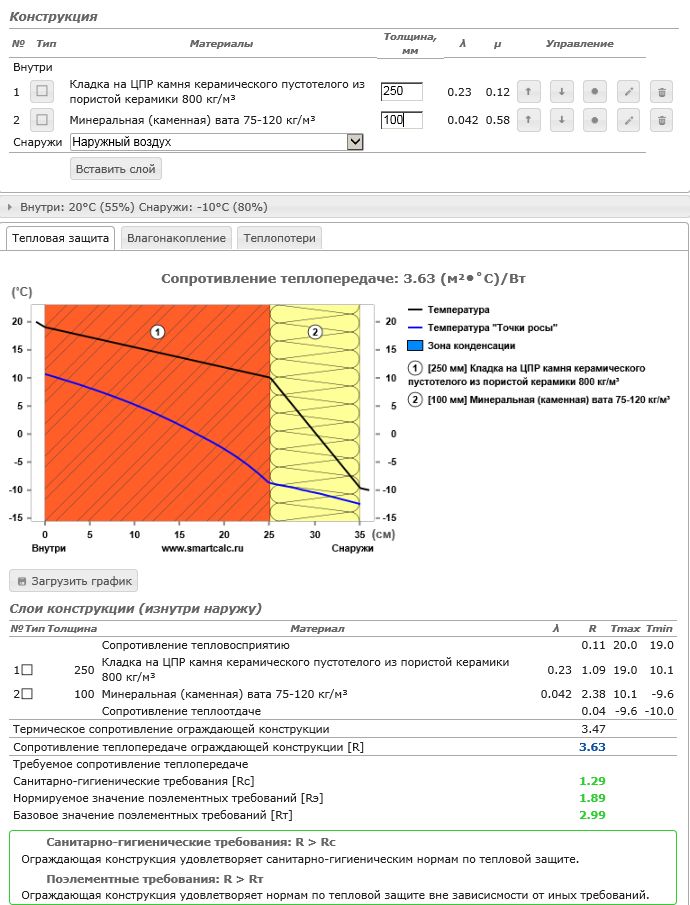Check layer 2 box in Слои конструкции table
The width and height of the screenshot is (690, 905).
pos(27,694)
